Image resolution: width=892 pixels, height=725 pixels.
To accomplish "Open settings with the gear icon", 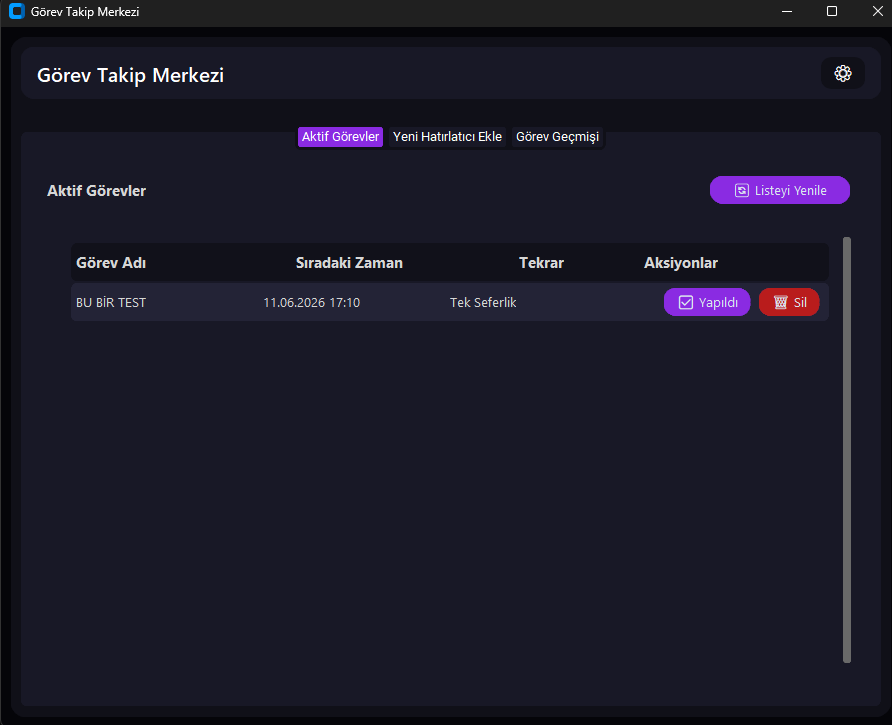I will click(x=843, y=73).
